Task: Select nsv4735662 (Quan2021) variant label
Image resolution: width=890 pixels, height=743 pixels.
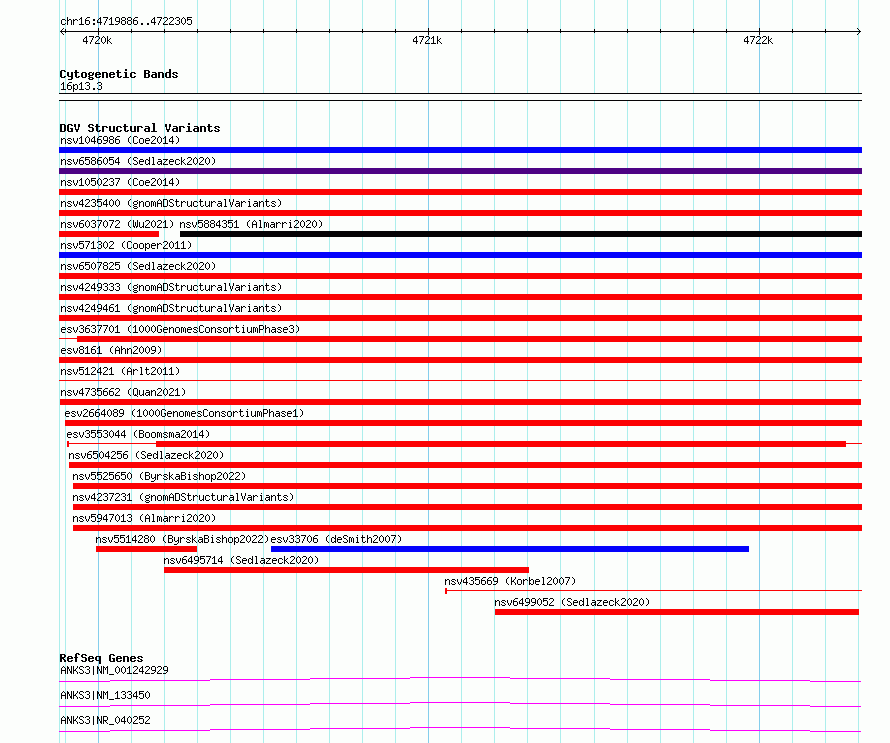Action: (123, 392)
